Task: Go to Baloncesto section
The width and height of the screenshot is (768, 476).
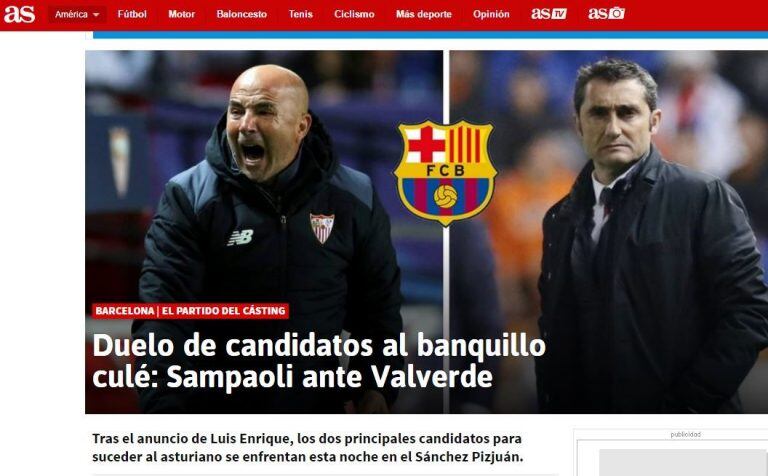Action: [241, 14]
